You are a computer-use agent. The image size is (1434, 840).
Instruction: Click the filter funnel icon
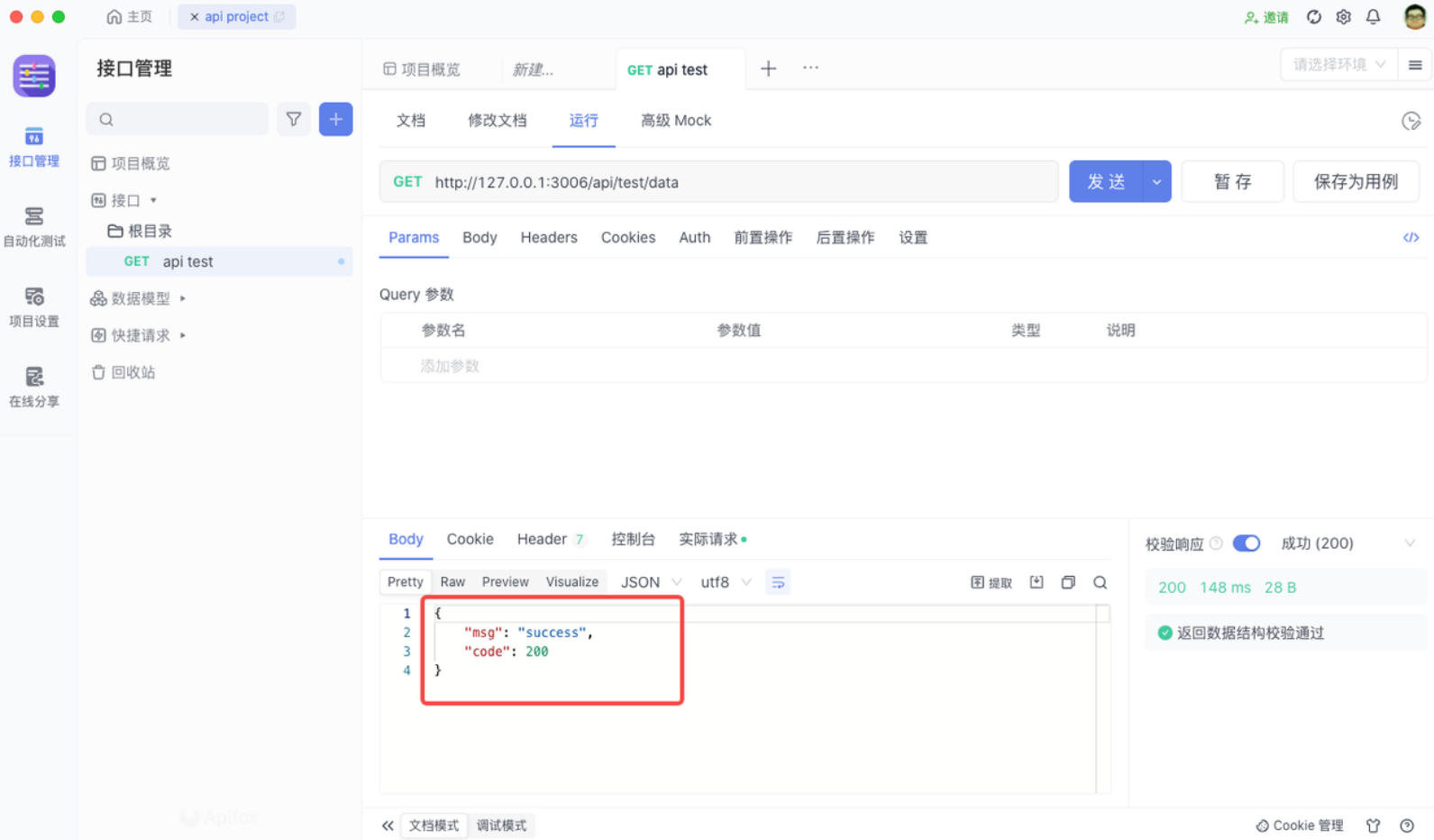[294, 119]
